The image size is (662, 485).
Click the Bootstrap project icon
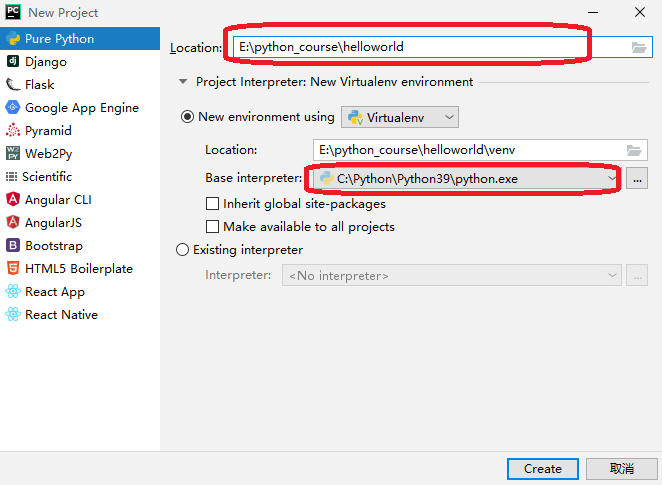[13, 246]
